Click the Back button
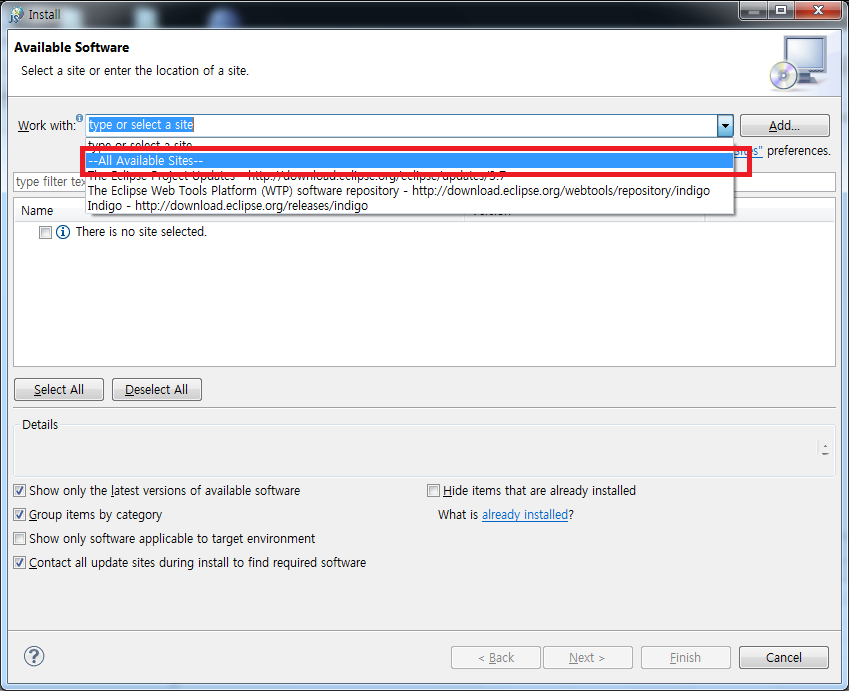 [495, 657]
